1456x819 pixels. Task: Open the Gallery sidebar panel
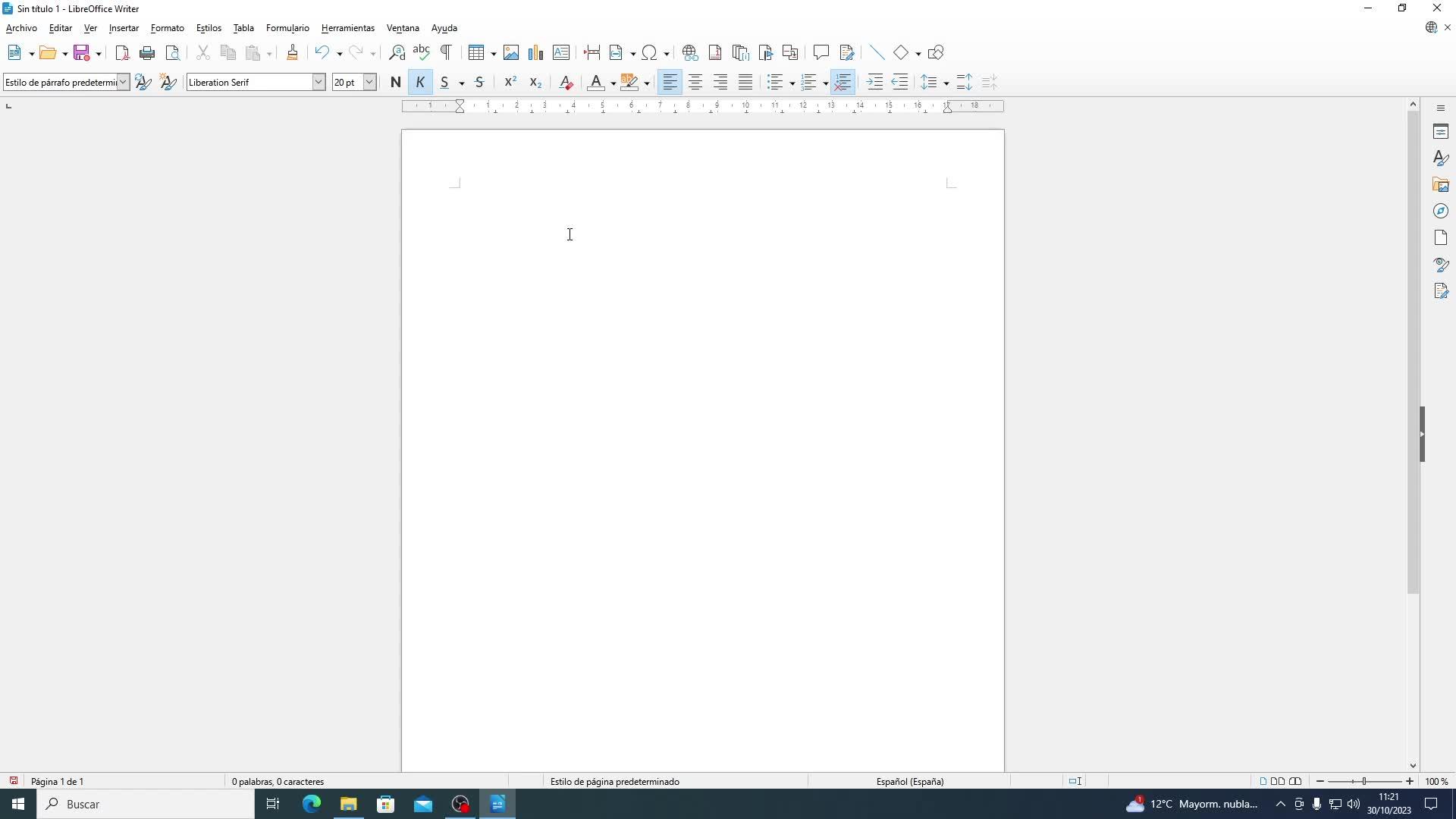tap(1441, 185)
